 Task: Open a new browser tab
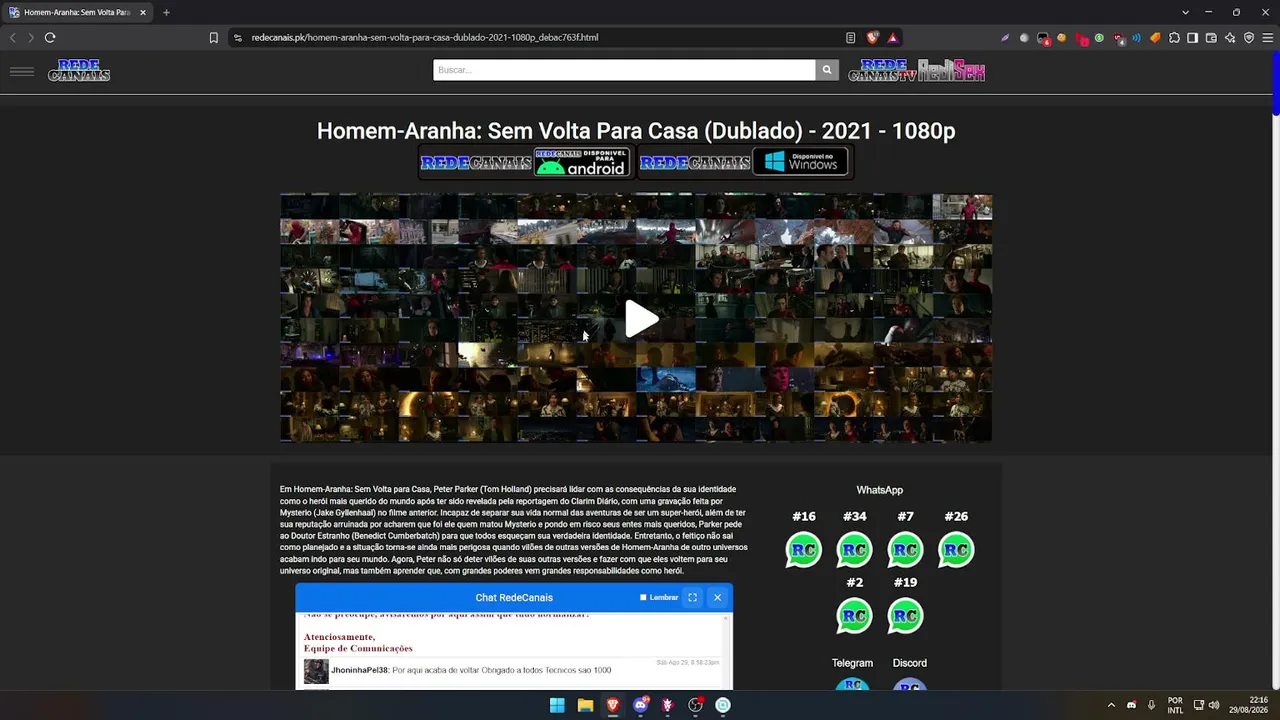(166, 13)
